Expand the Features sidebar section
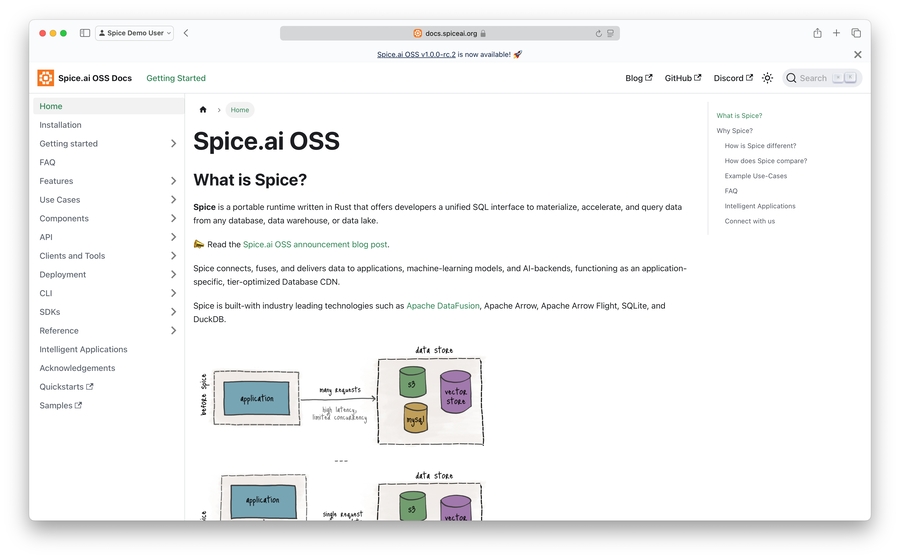This screenshot has width=900, height=559. coord(173,181)
